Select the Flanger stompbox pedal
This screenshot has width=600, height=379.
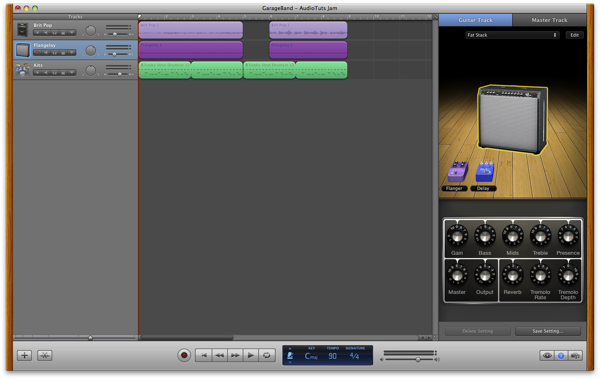point(457,171)
